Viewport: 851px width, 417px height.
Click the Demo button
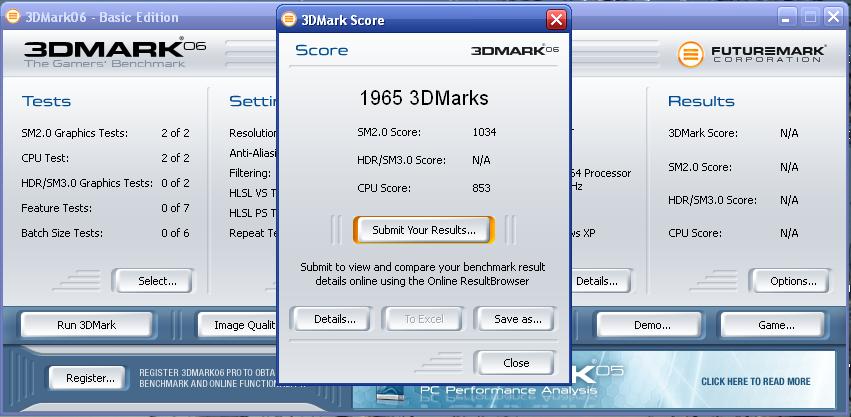coord(652,325)
